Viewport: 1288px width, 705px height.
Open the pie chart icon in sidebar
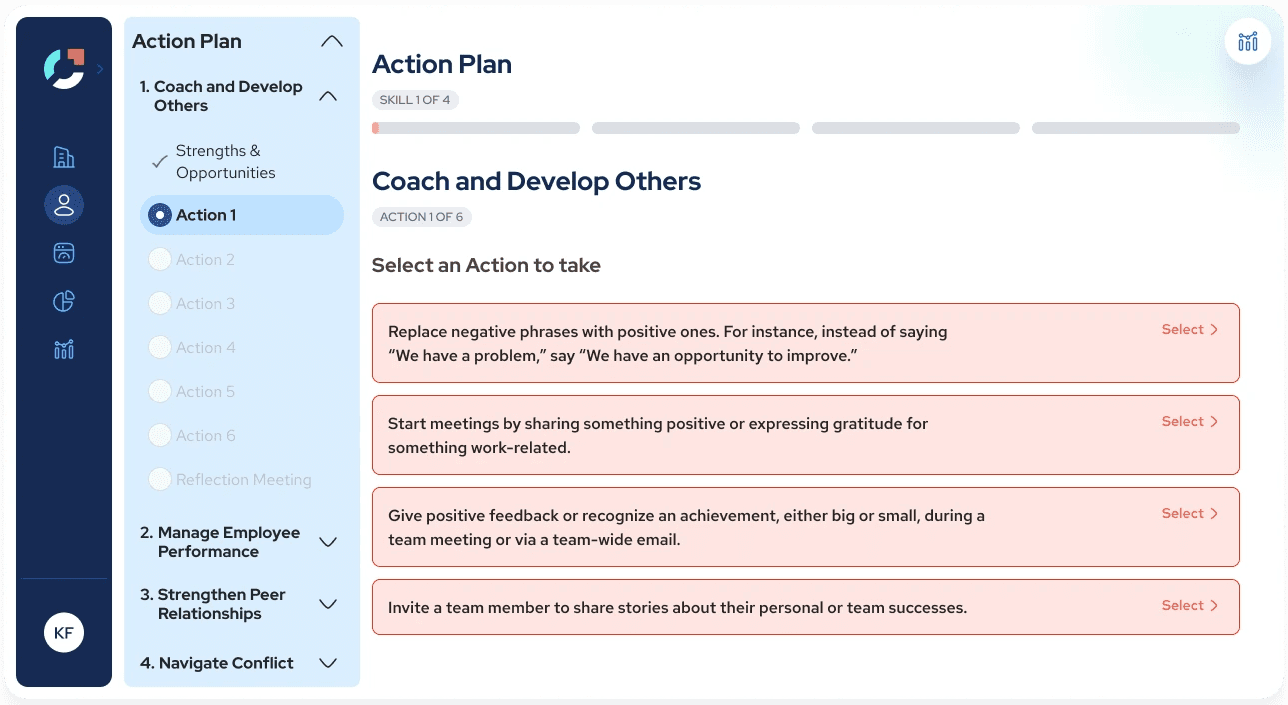click(x=64, y=301)
